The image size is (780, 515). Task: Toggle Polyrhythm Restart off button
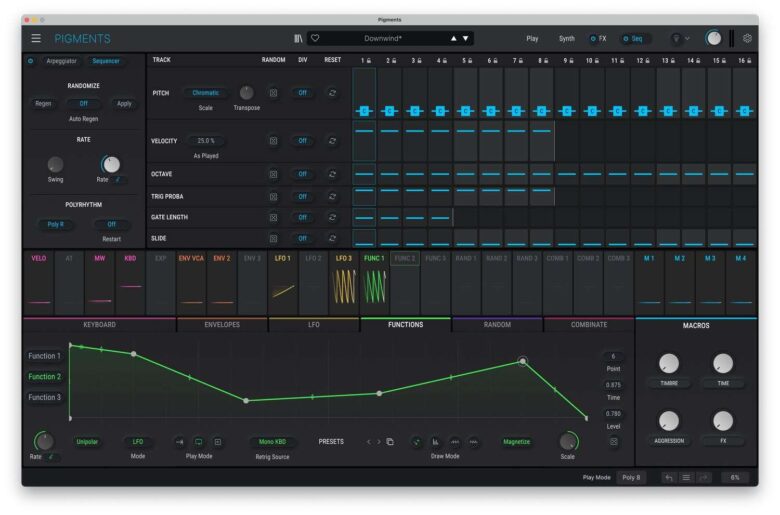(x=112, y=224)
